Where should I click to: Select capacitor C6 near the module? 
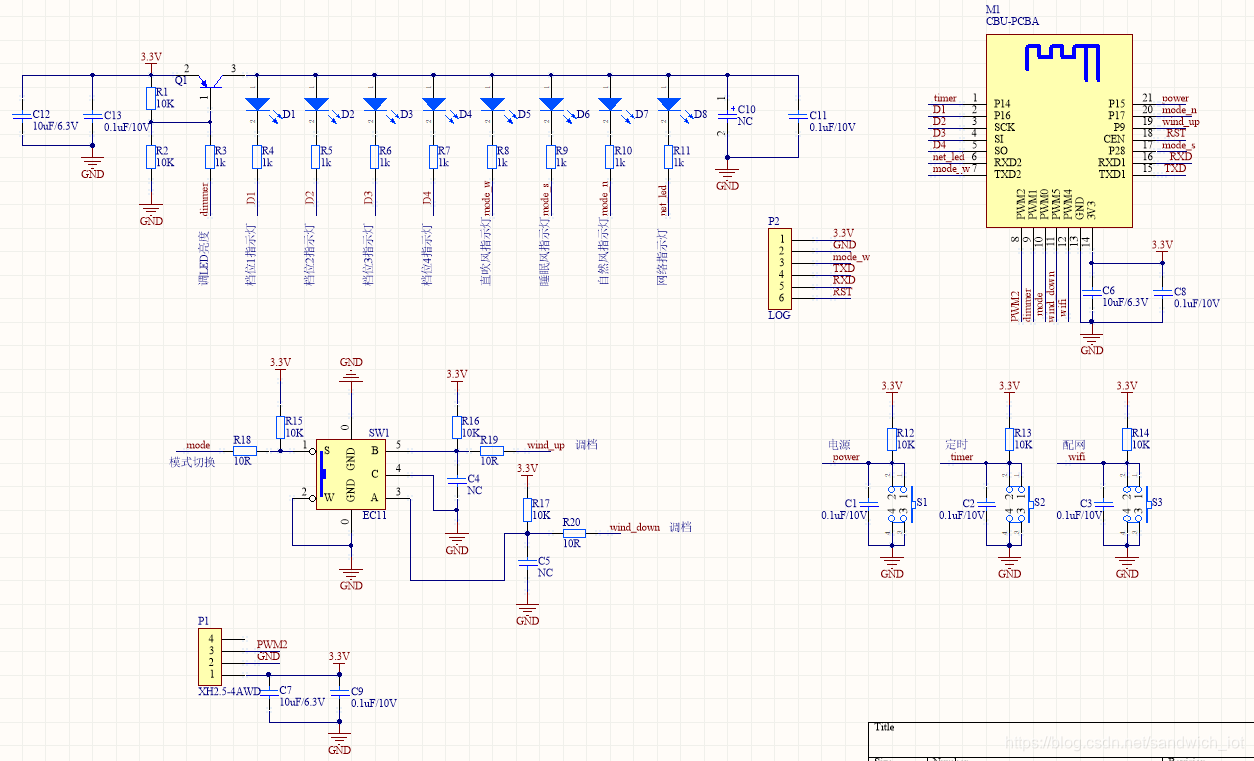click(x=1092, y=292)
